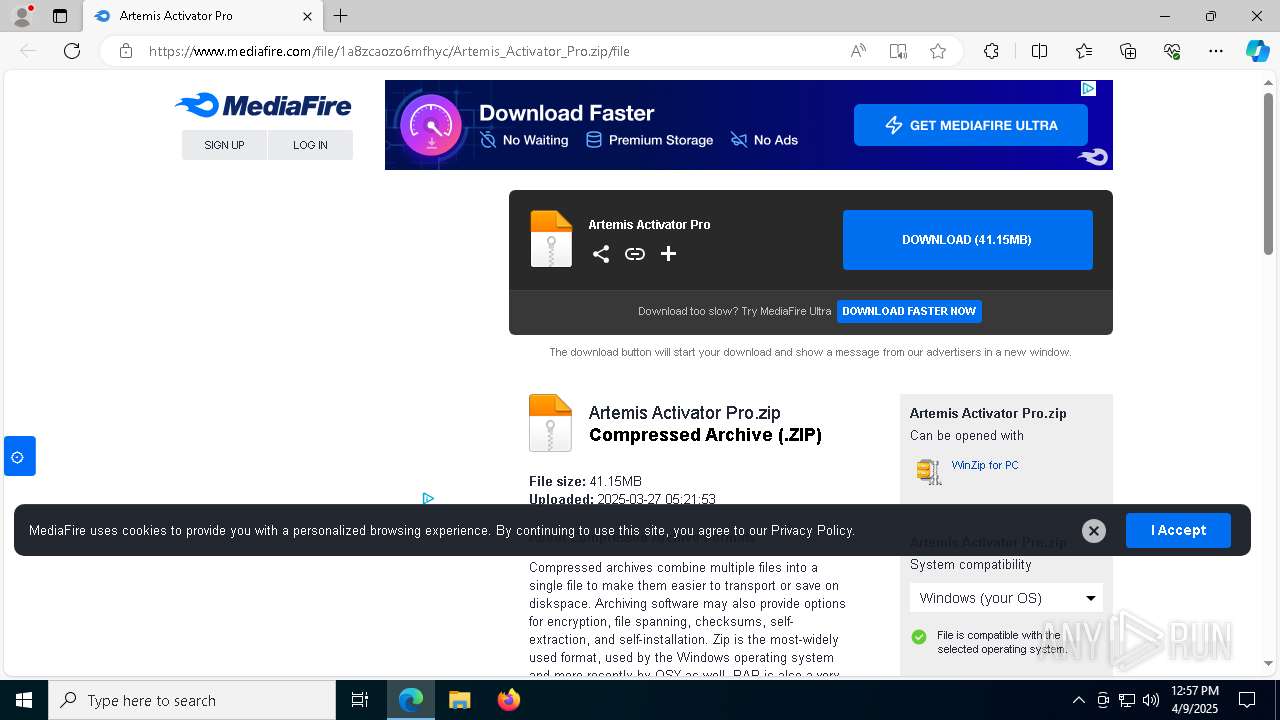The height and width of the screenshot is (720, 1280).
Task: Open notification center
Action: [x=1247, y=700]
